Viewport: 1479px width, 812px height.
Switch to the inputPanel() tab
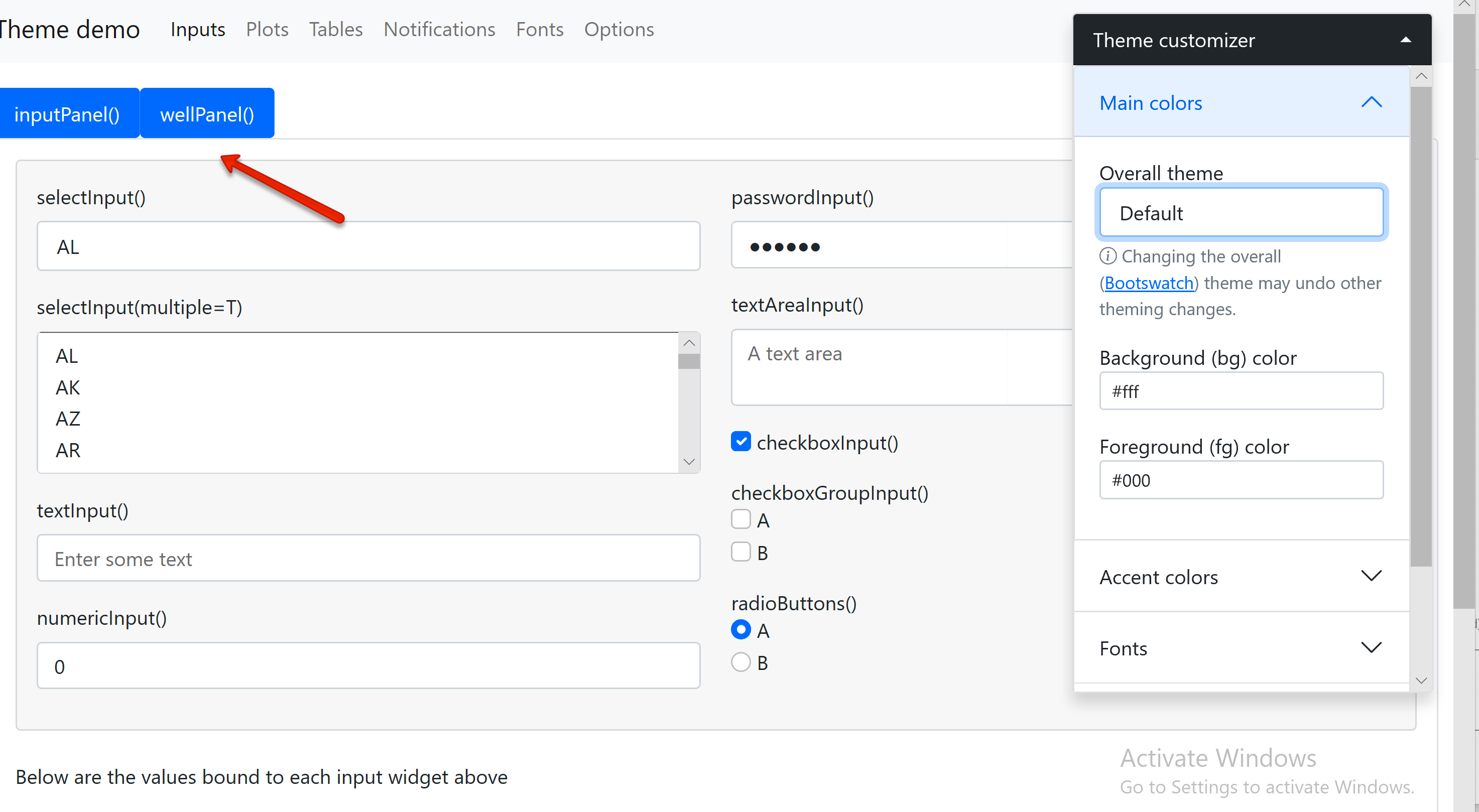pyautogui.click(x=67, y=113)
